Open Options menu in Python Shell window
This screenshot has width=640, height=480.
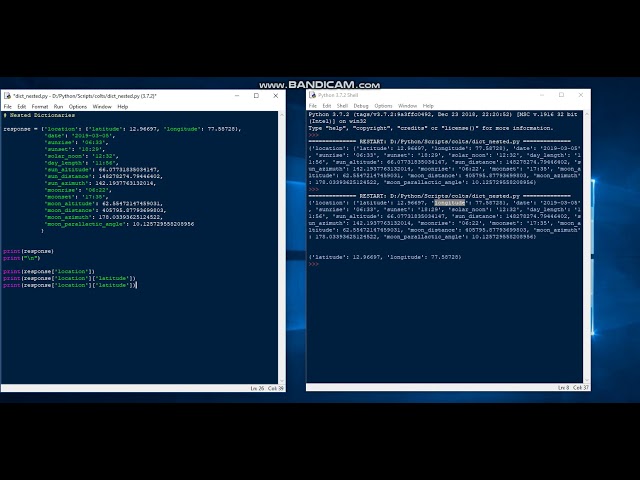click(383, 106)
